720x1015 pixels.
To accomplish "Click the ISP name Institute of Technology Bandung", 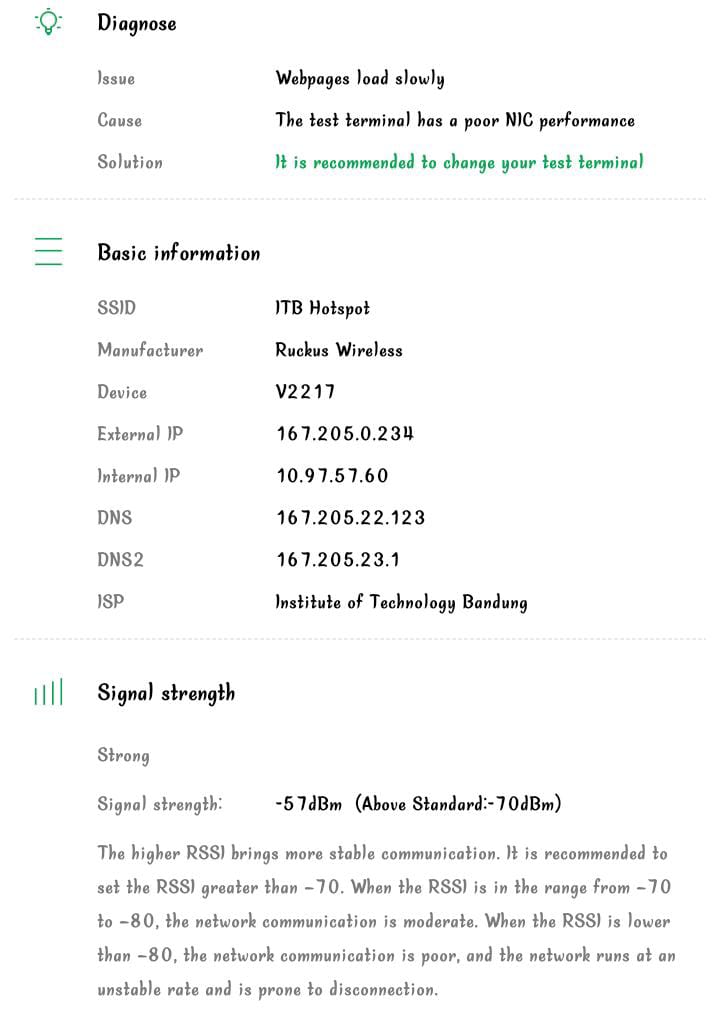I will [x=401, y=603].
